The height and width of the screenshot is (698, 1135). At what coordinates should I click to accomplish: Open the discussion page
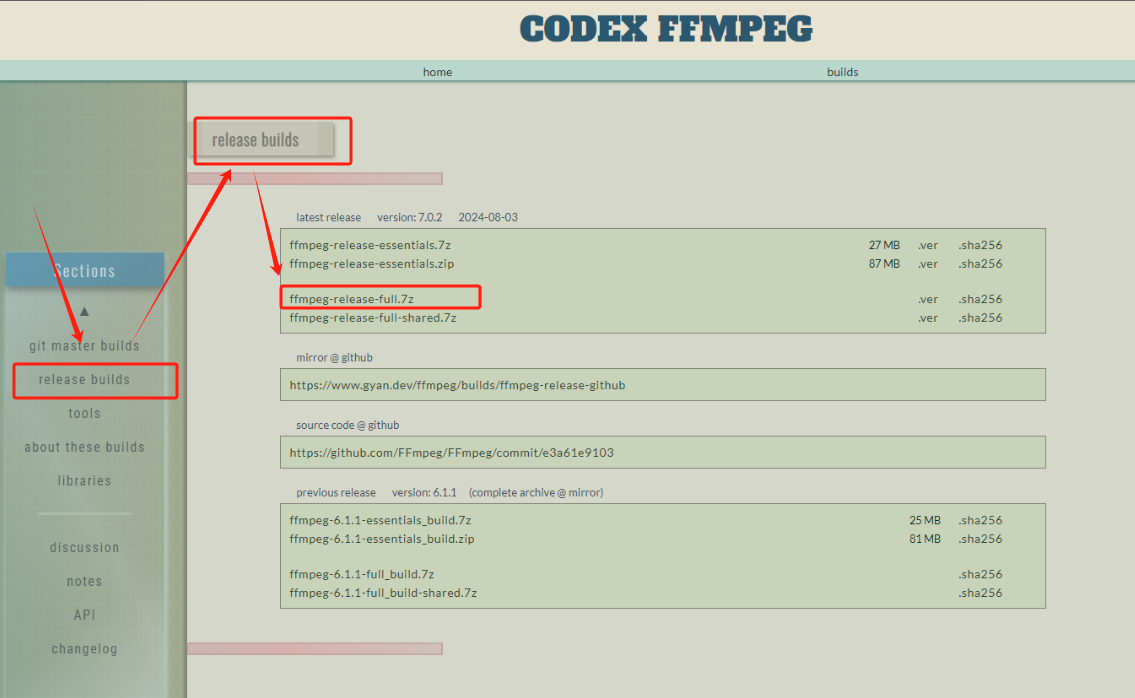pos(84,547)
